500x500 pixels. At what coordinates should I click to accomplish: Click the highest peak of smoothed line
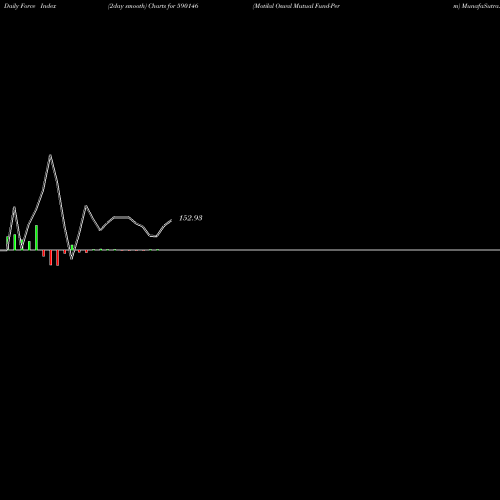point(50,155)
